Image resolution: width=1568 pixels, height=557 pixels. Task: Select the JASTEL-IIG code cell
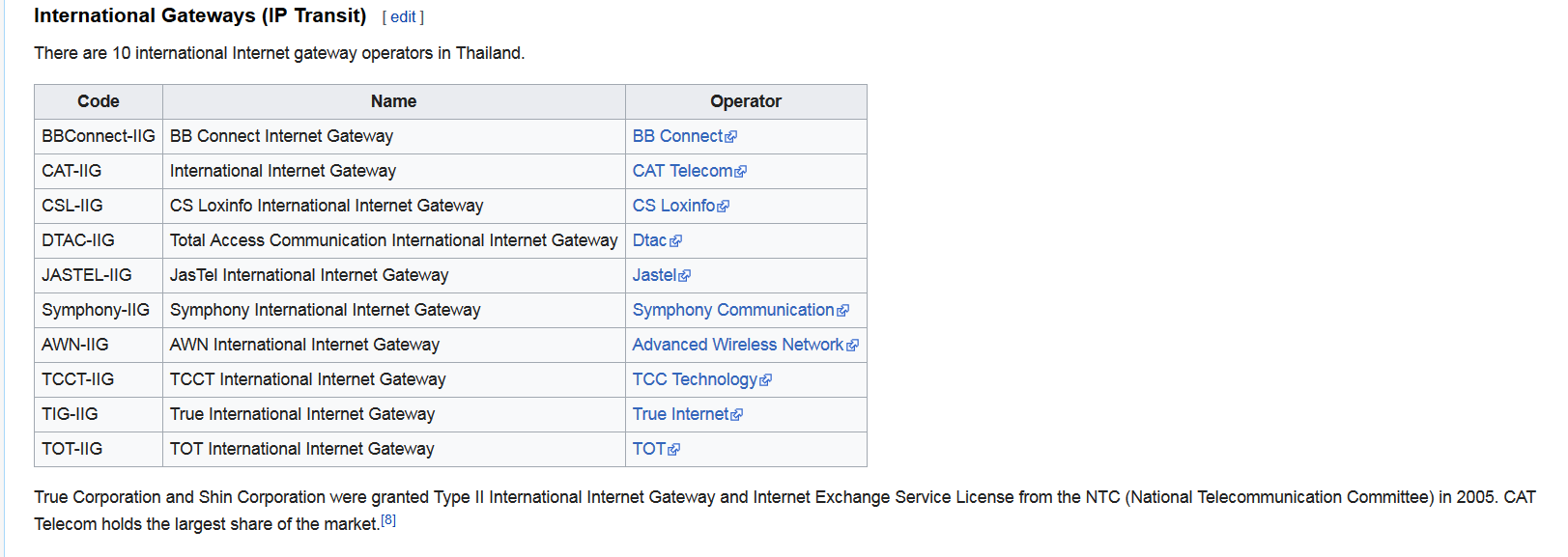(99, 275)
